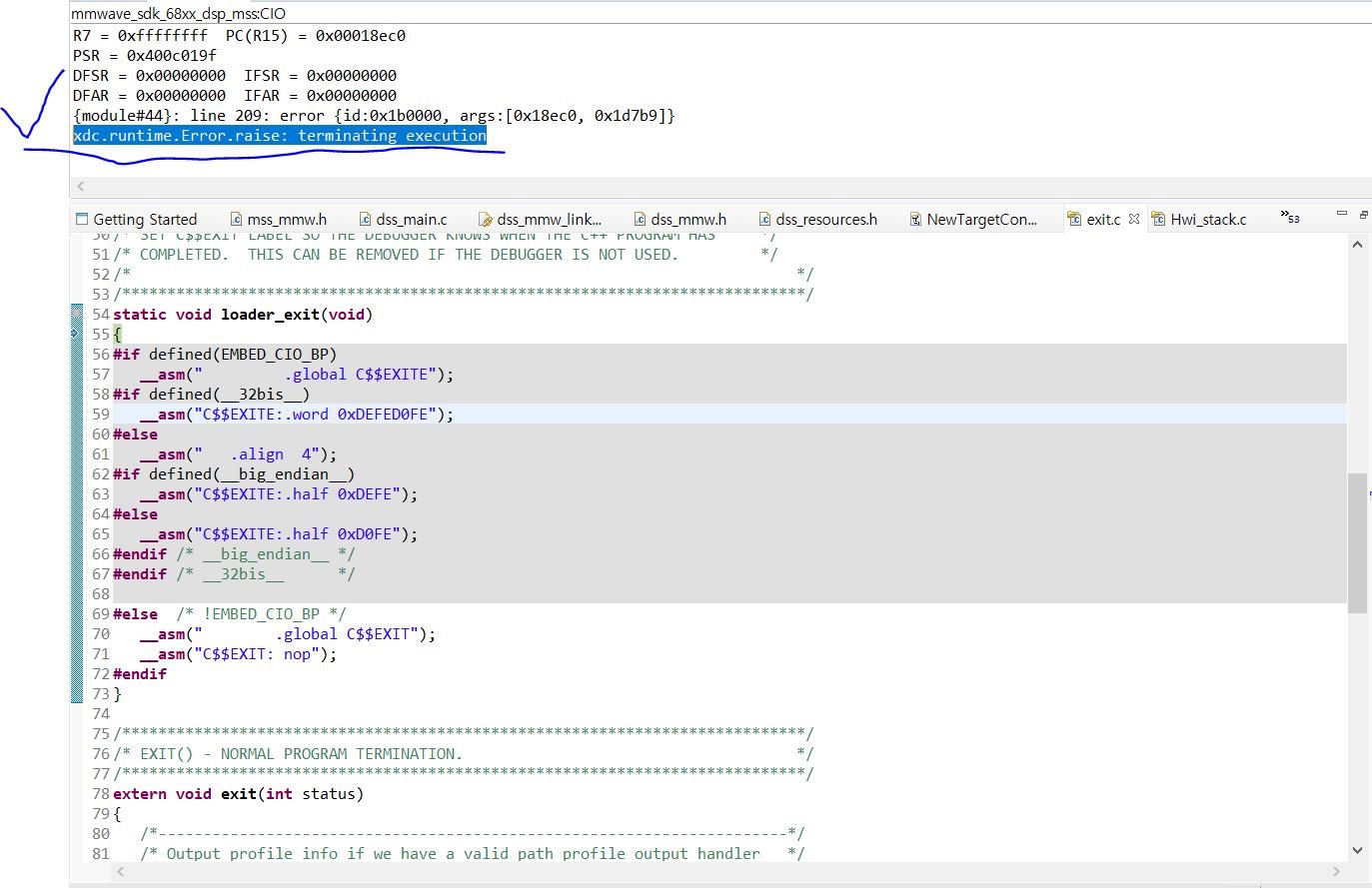This screenshot has height=888, width=1372.
Task: Click the mmwave_sdk_68xx_dsp_mss:CIO console title
Action: click(x=178, y=14)
